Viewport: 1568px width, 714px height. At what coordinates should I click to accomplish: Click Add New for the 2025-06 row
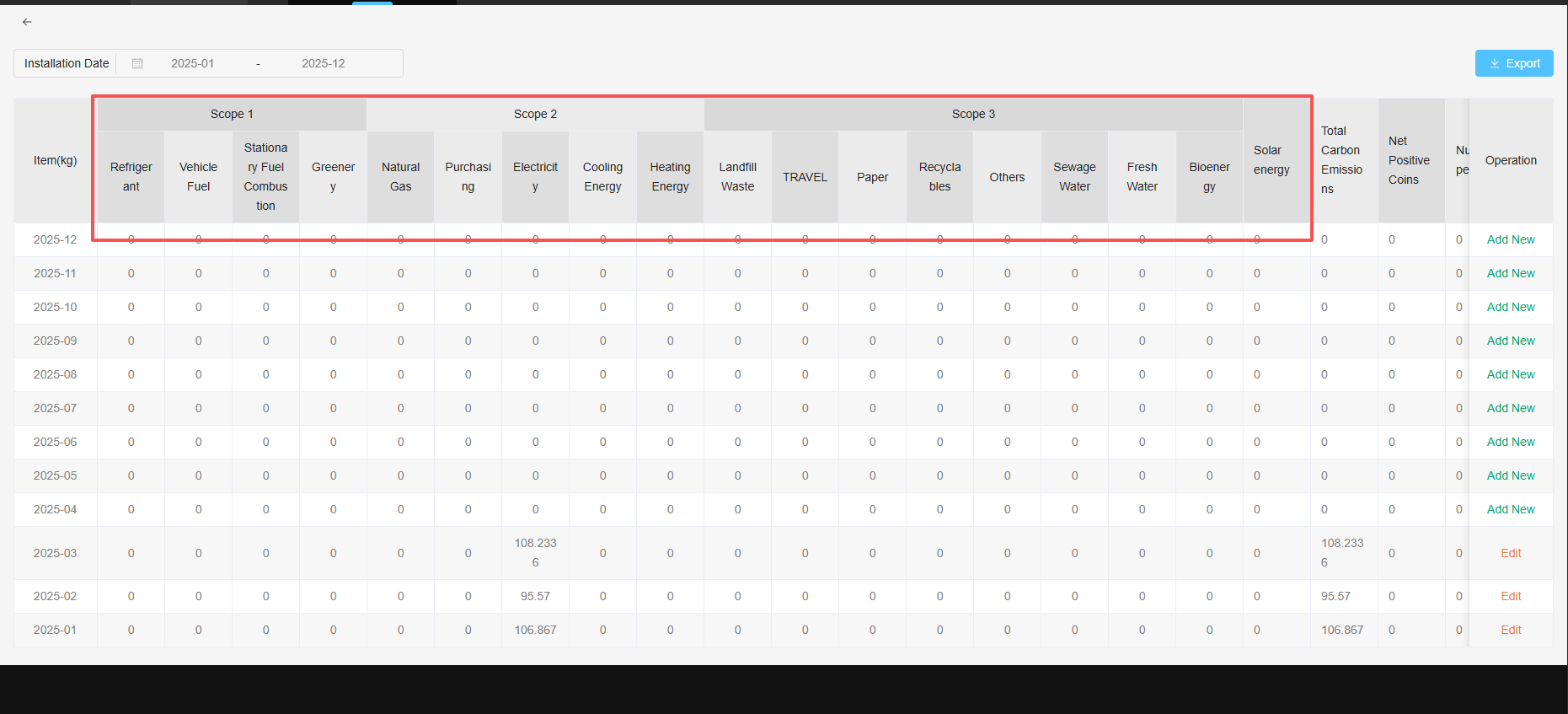point(1510,442)
